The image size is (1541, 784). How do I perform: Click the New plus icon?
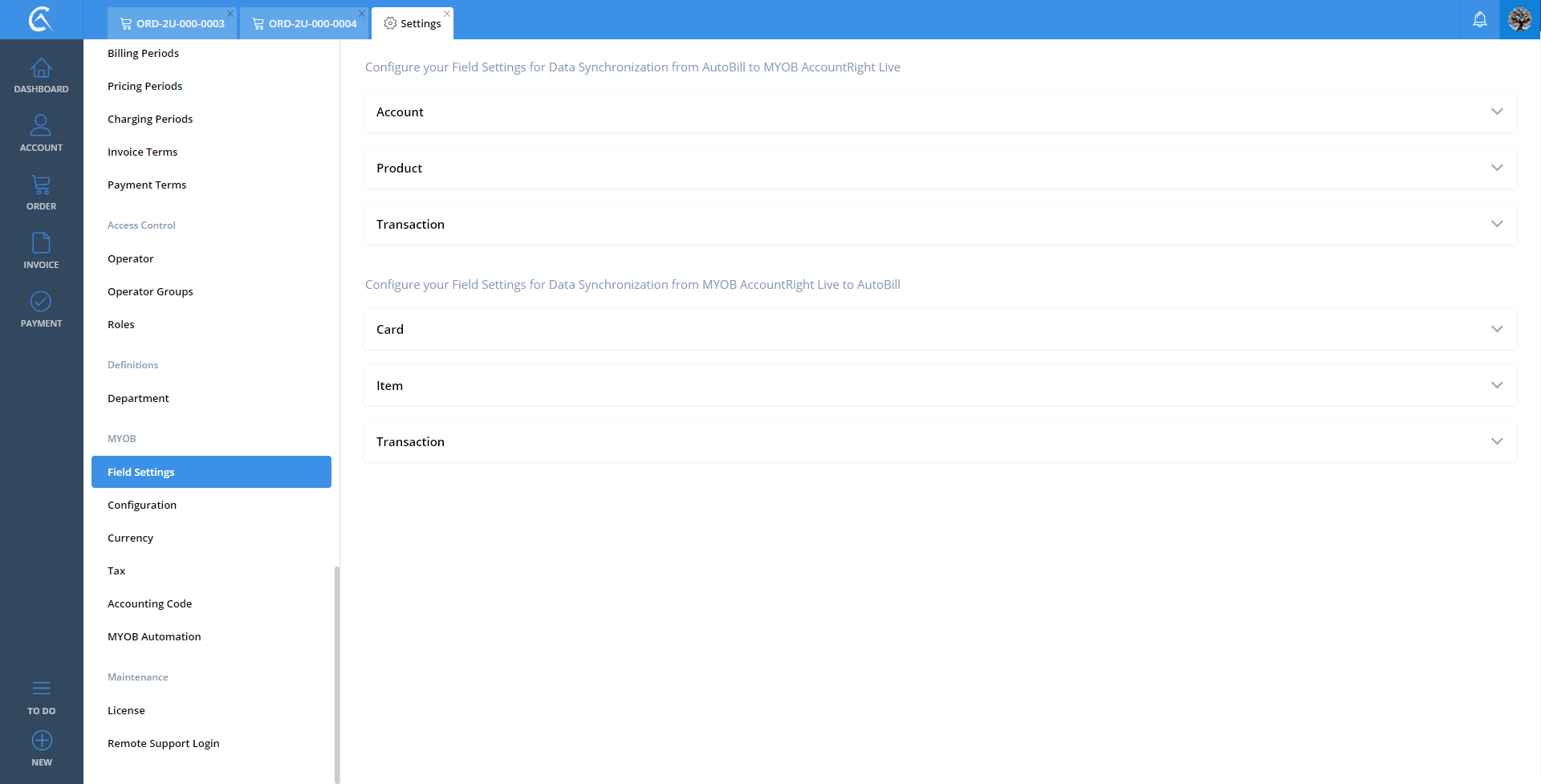[42, 741]
